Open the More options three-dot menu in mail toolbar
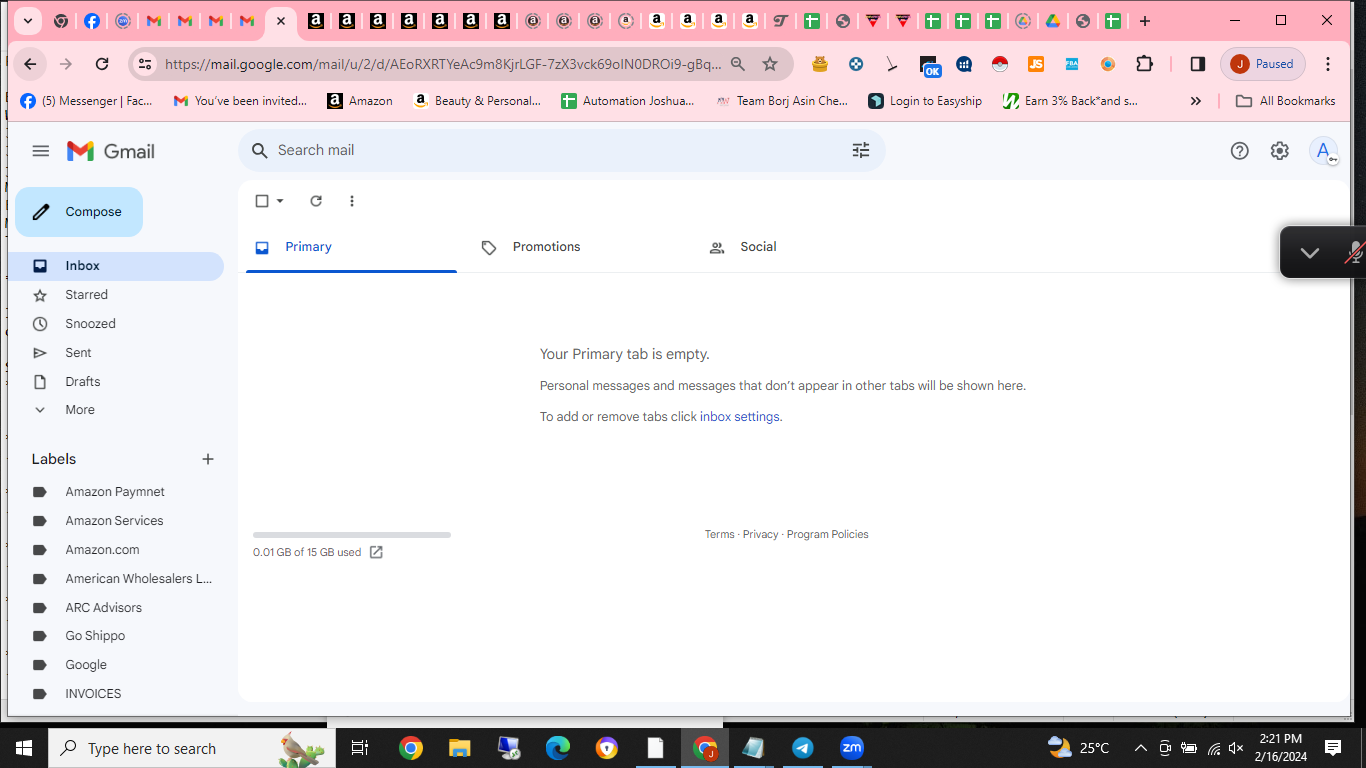 (x=351, y=201)
